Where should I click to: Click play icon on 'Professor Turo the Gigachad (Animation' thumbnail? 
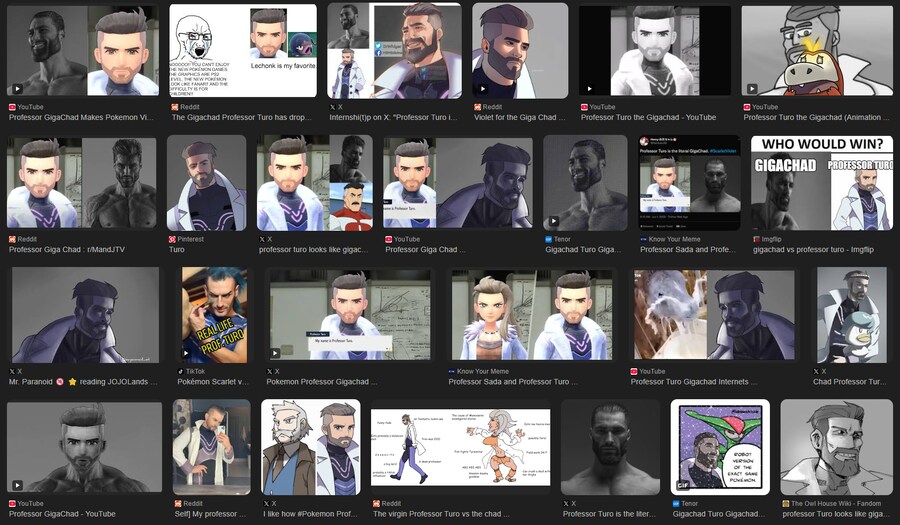click(x=752, y=89)
